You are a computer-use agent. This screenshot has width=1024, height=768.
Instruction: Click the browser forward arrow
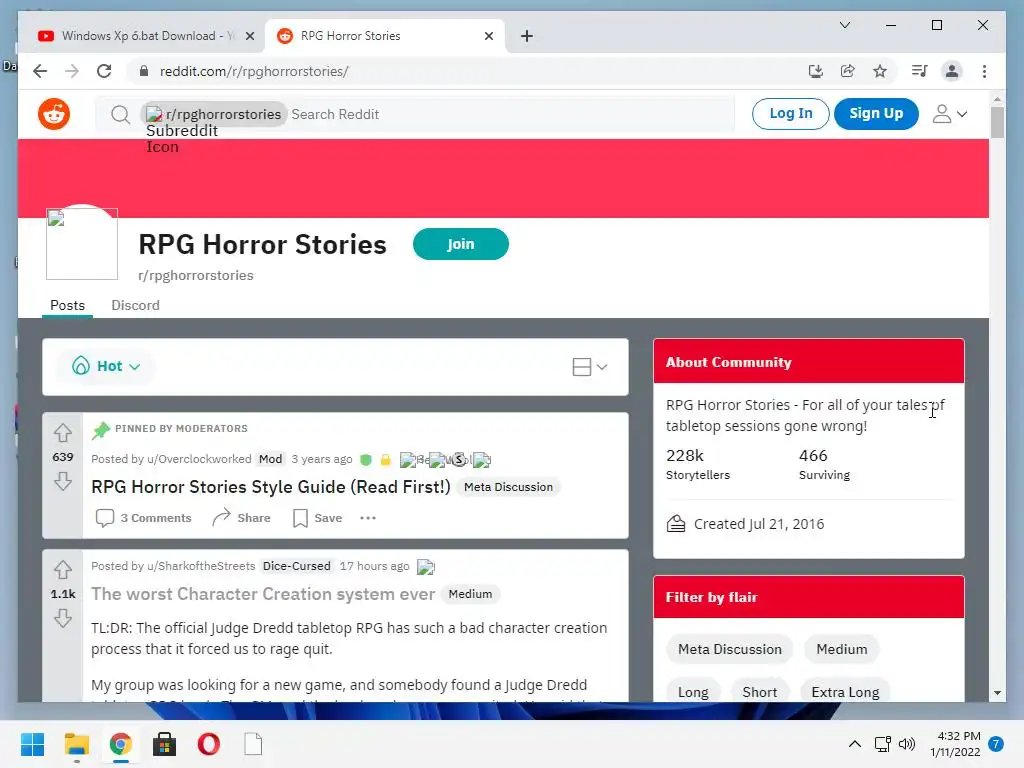click(x=72, y=71)
